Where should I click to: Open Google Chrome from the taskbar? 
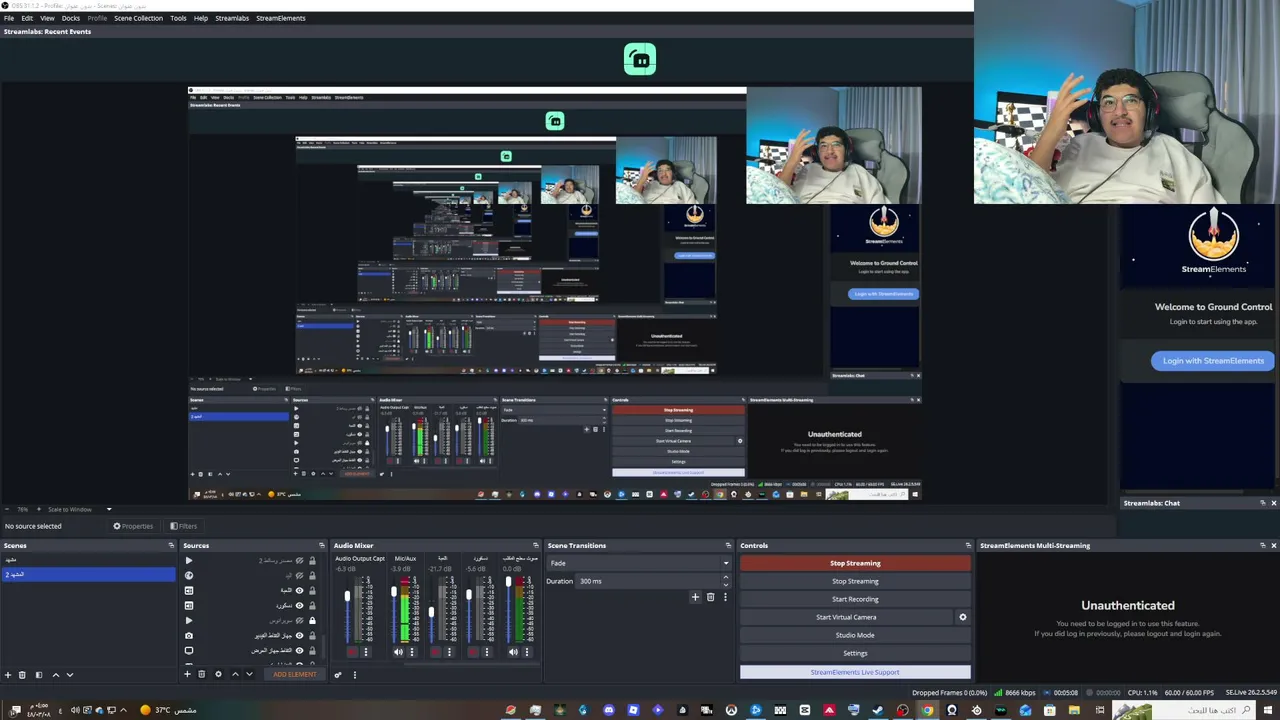(927, 710)
